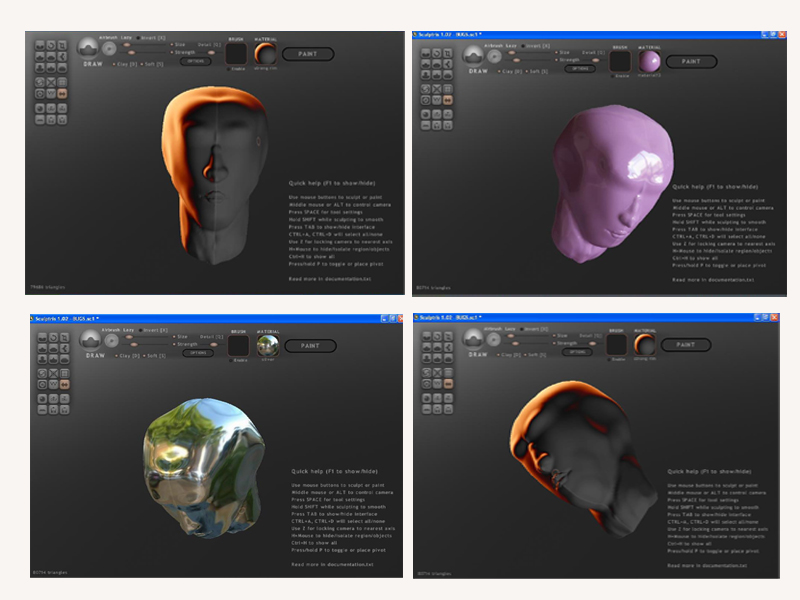Select the Inflate brush icon
The width and height of the screenshot is (800, 600).
click(50, 57)
